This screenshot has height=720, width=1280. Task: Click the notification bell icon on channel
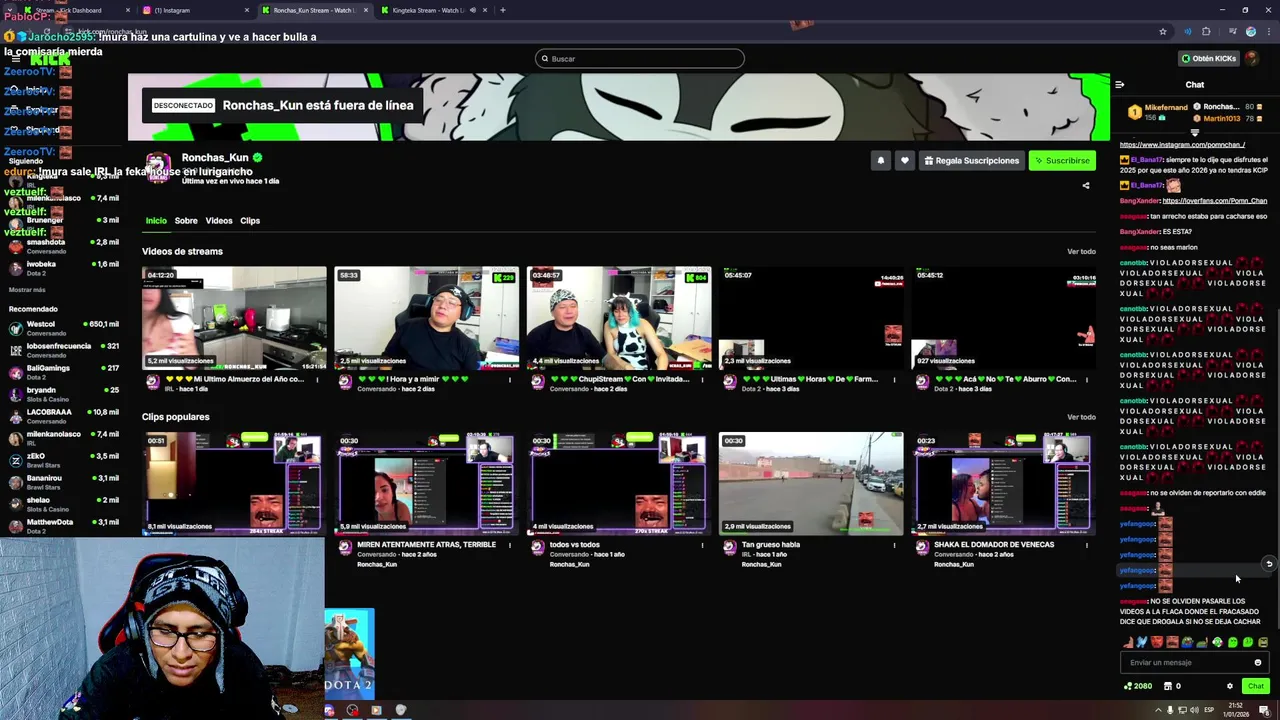881,160
